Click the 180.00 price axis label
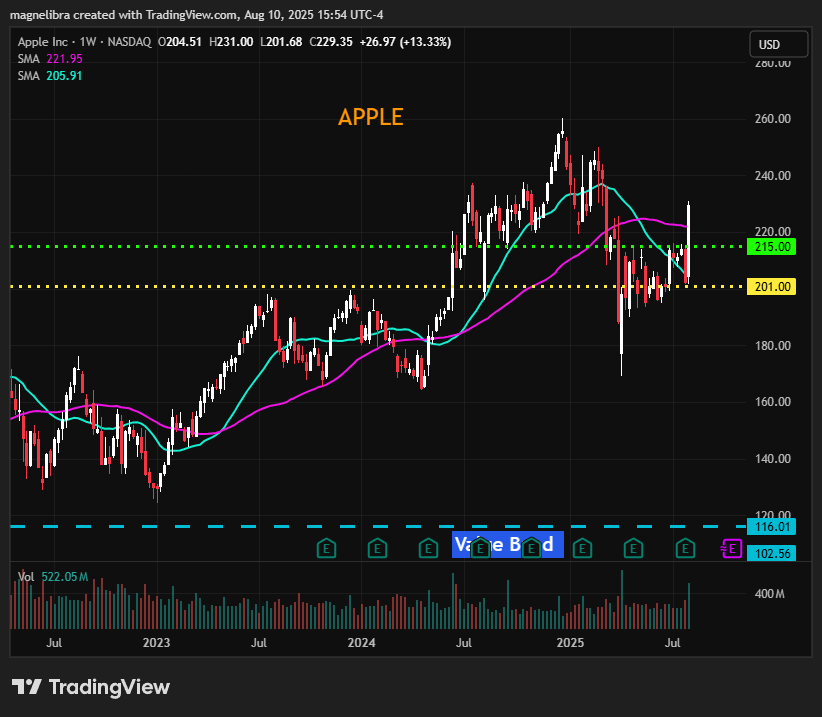 click(772, 345)
